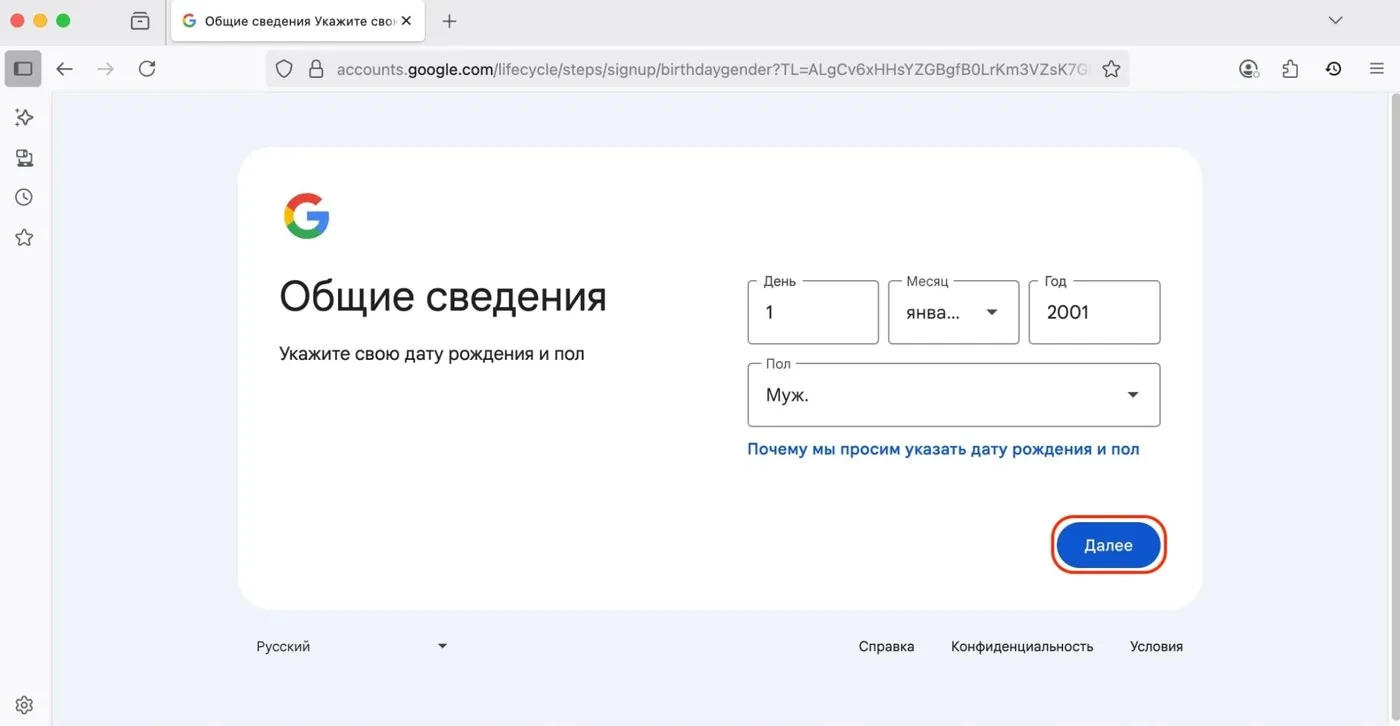Open the Месяц dropdown
This screenshot has height=726, width=1400.
pos(953,312)
